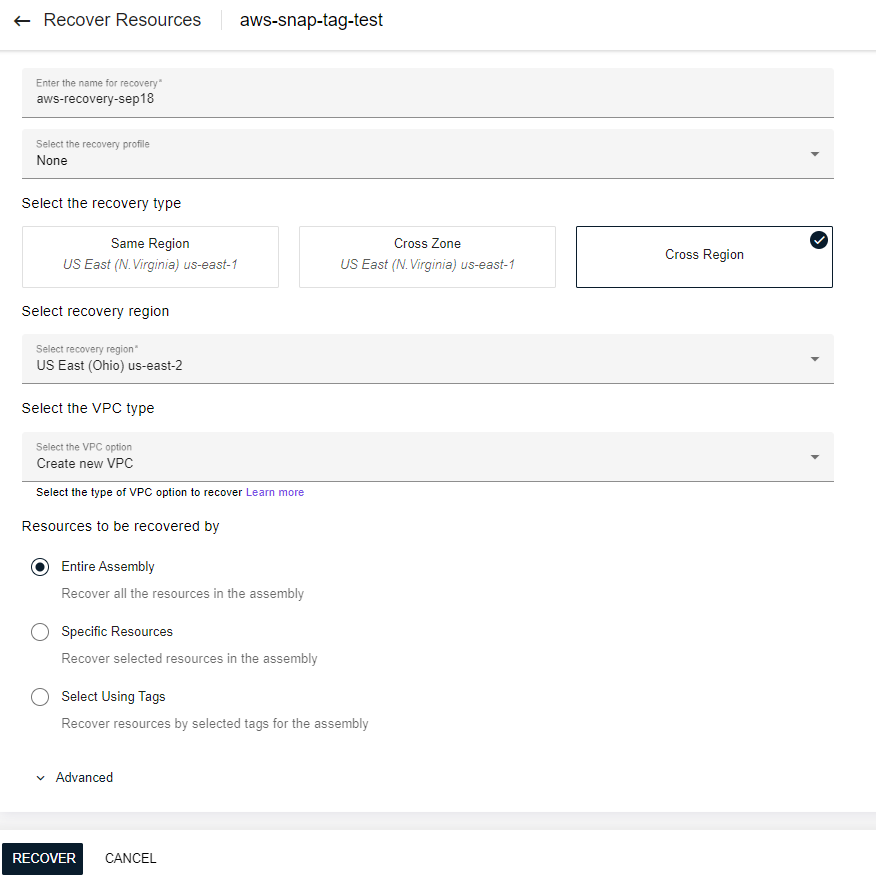The image size is (876, 880).
Task: Click the VPC option dropdown arrow
Action: click(814, 457)
